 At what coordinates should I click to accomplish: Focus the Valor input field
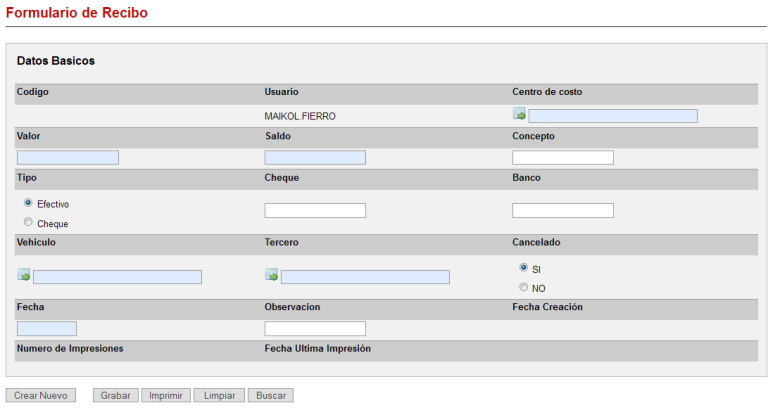point(68,158)
